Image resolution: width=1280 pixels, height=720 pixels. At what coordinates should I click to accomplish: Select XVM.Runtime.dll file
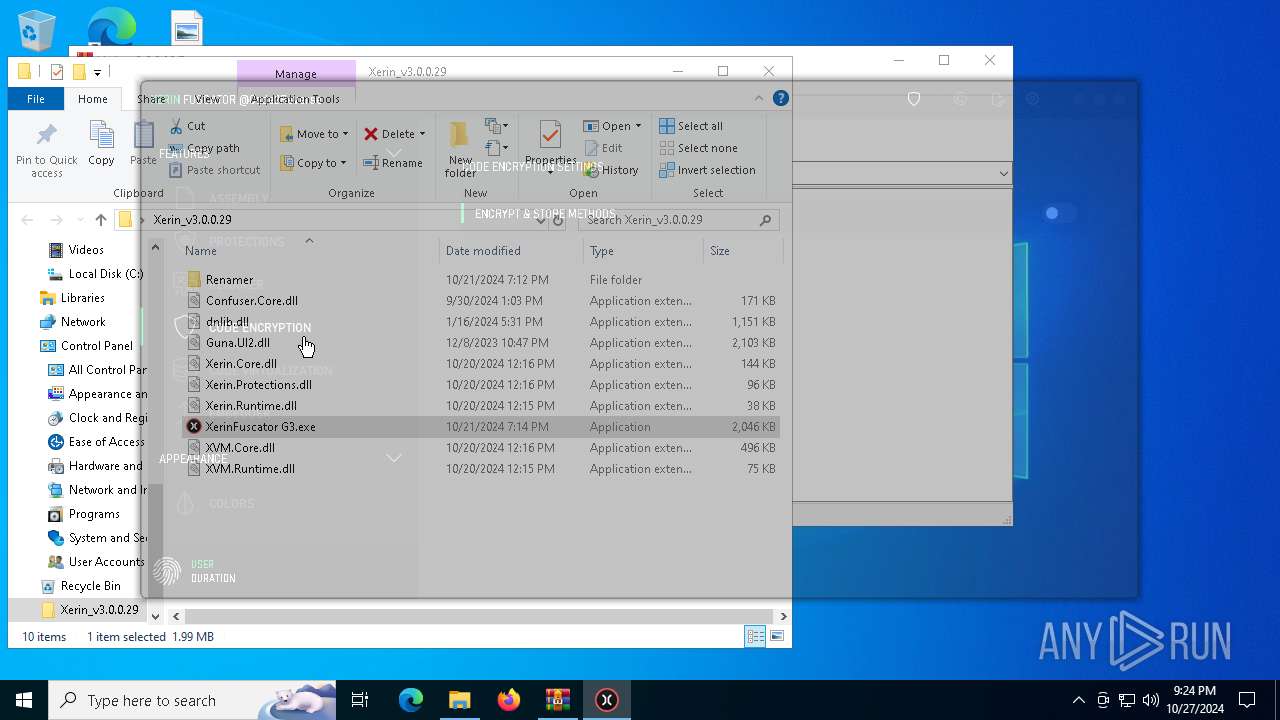[481, 469]
